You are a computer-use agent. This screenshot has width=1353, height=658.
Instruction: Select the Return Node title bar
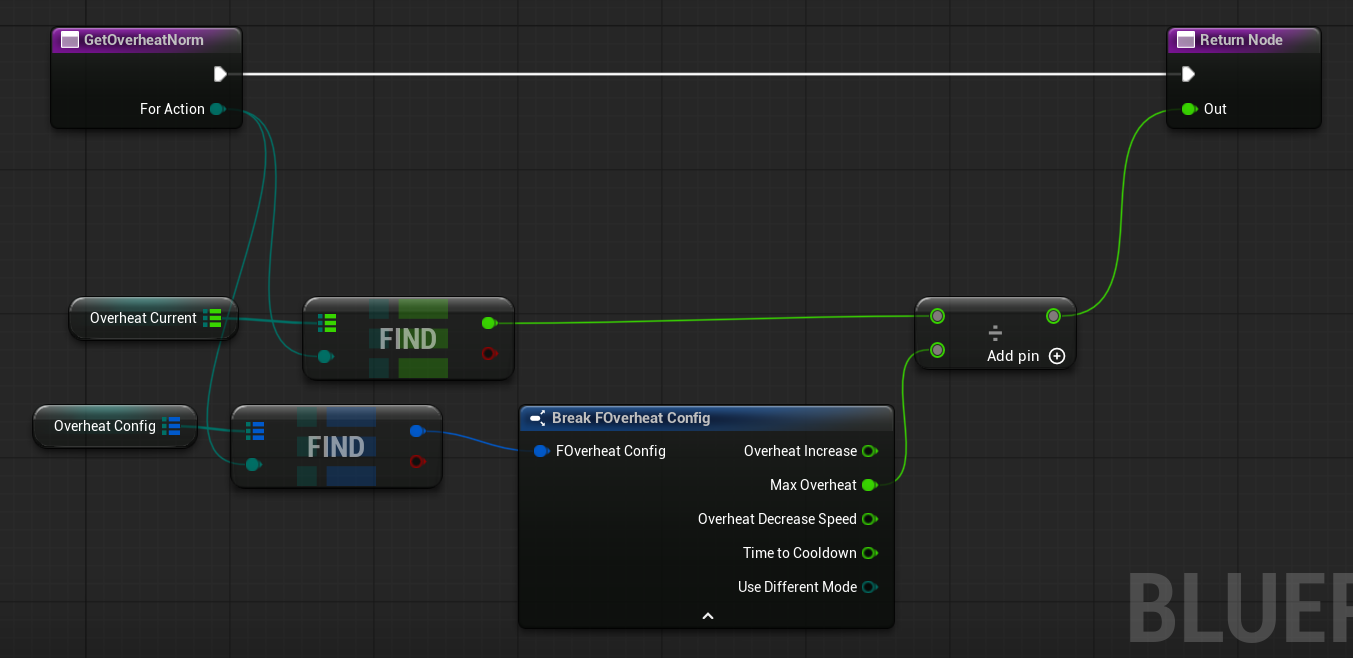pyautogui.click(x=1241, y=40)
